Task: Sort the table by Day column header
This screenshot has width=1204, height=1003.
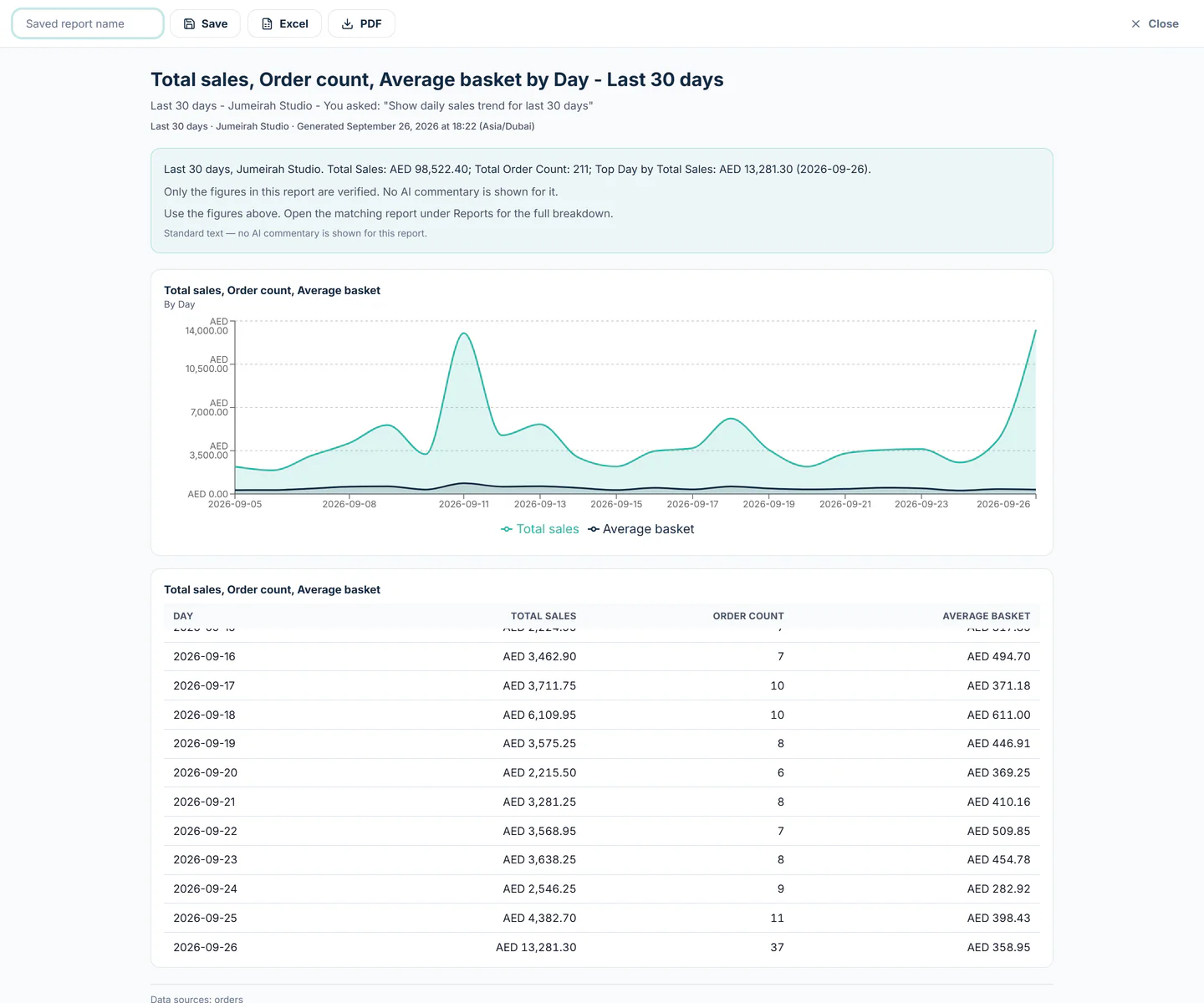Action: click(183, 616)
